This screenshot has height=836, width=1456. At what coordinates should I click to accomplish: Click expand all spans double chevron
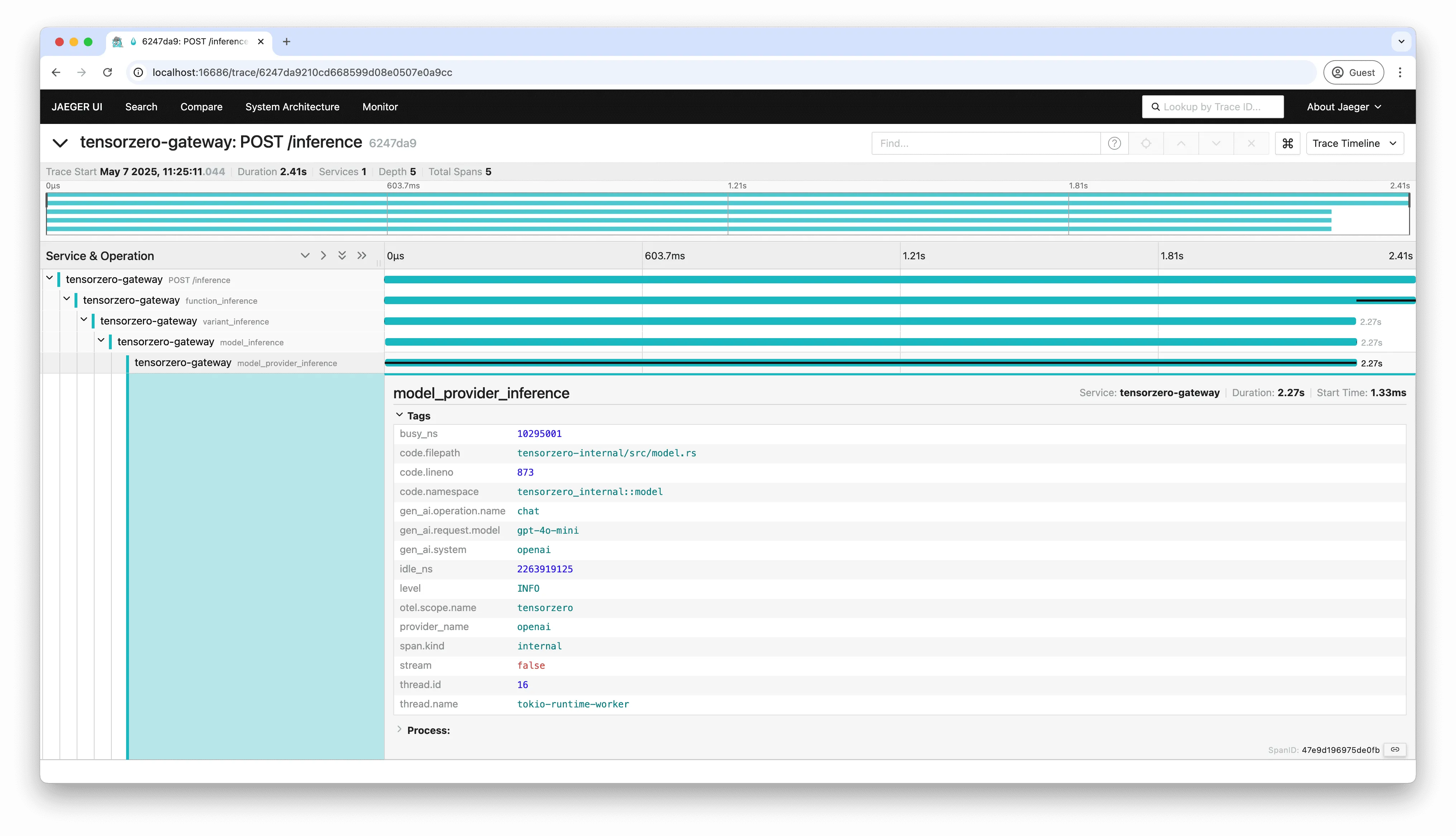(x=342, y=255)
